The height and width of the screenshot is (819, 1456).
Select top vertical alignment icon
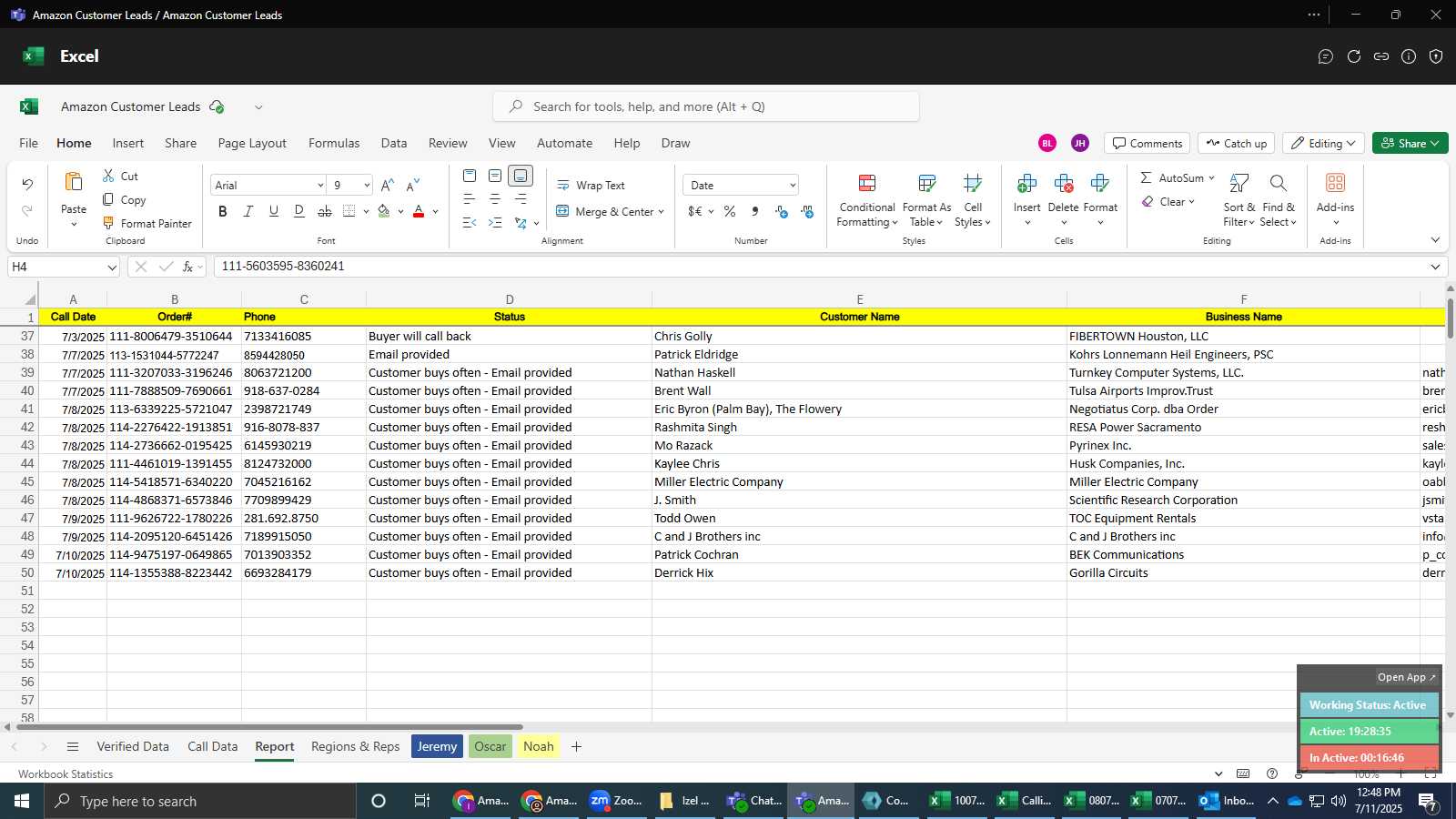tap(470, 175)
